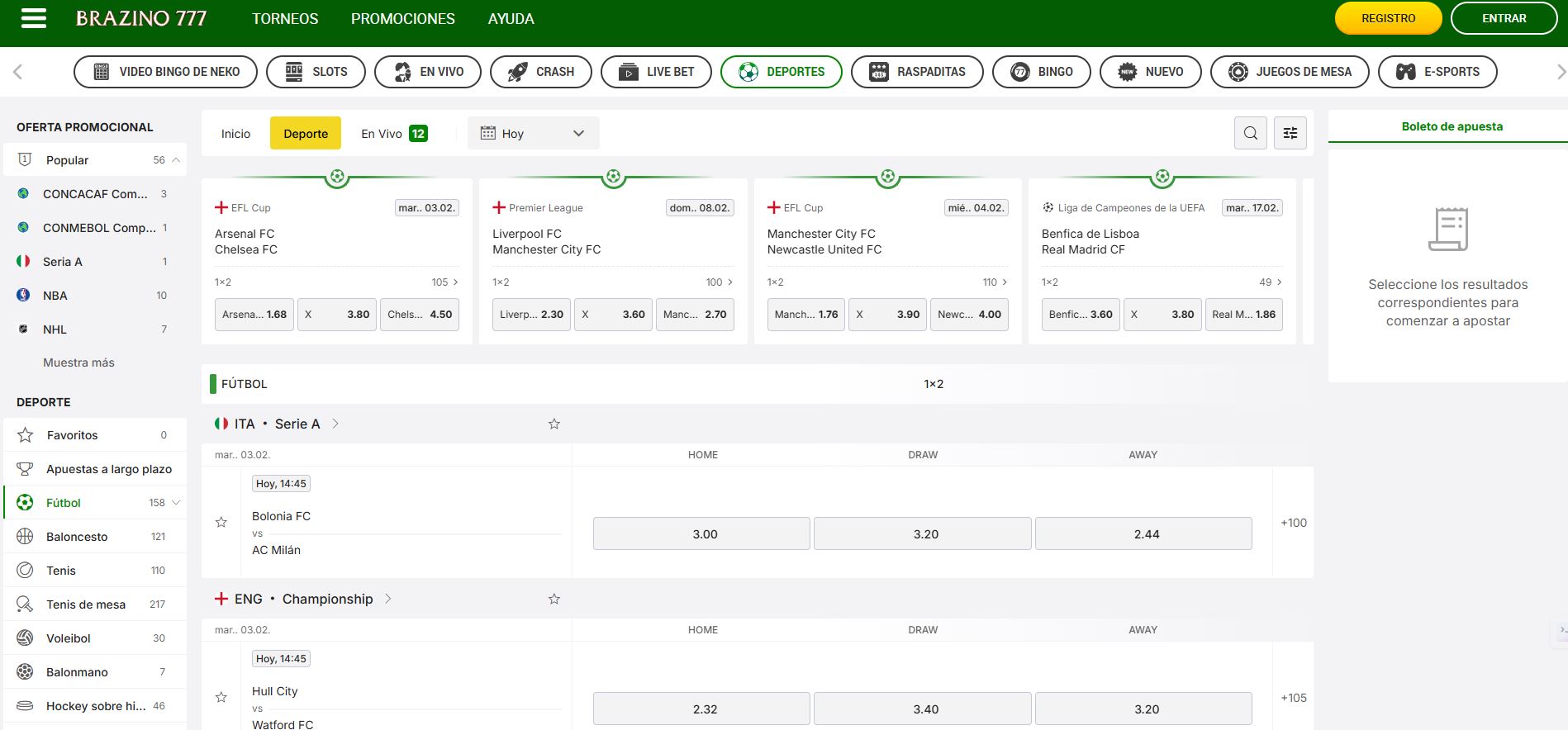This screenshot has width=1568, height=730.
Task: Click the ENTRAR login button
Action: pos(1504,18)
